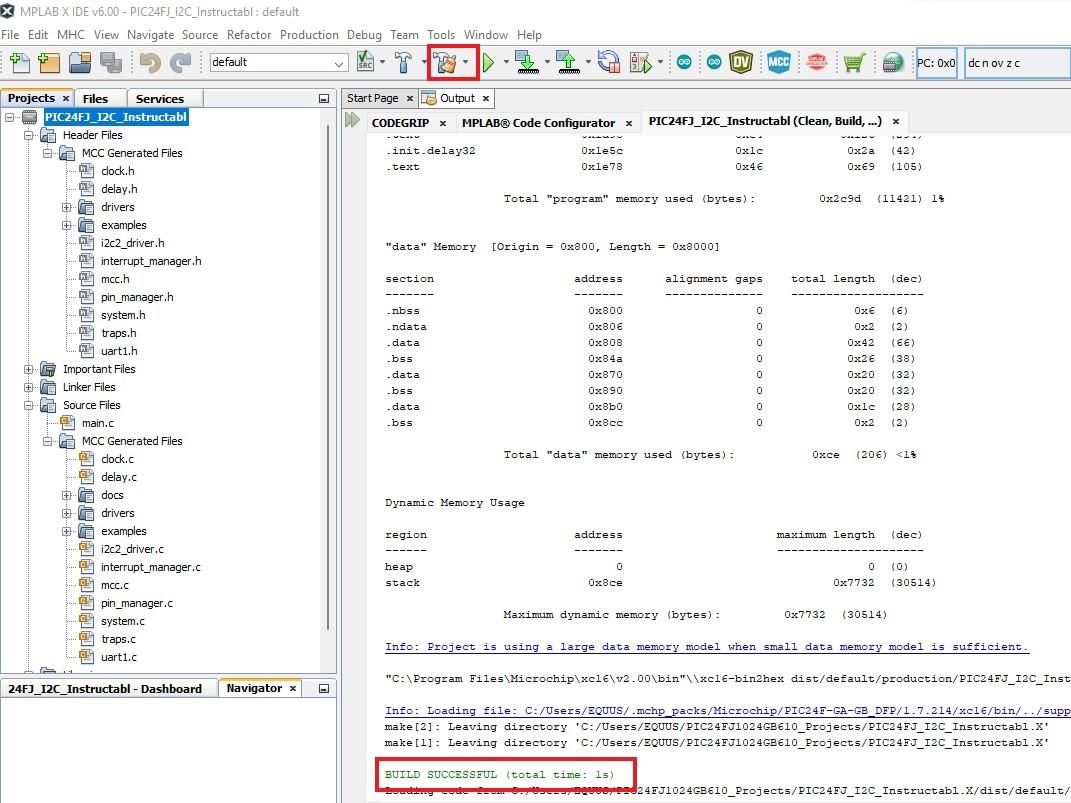Click the Hold in Reset icon

[x=609, y=63]
